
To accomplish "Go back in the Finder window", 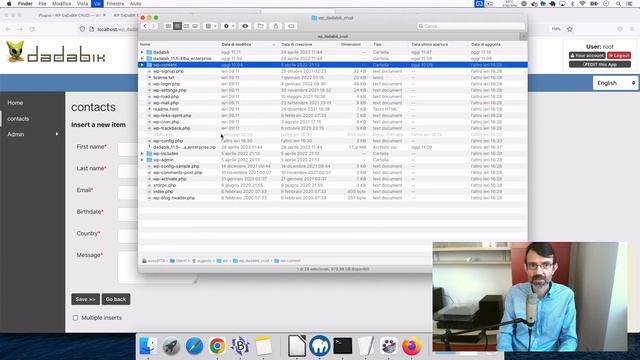I will 145,26.
